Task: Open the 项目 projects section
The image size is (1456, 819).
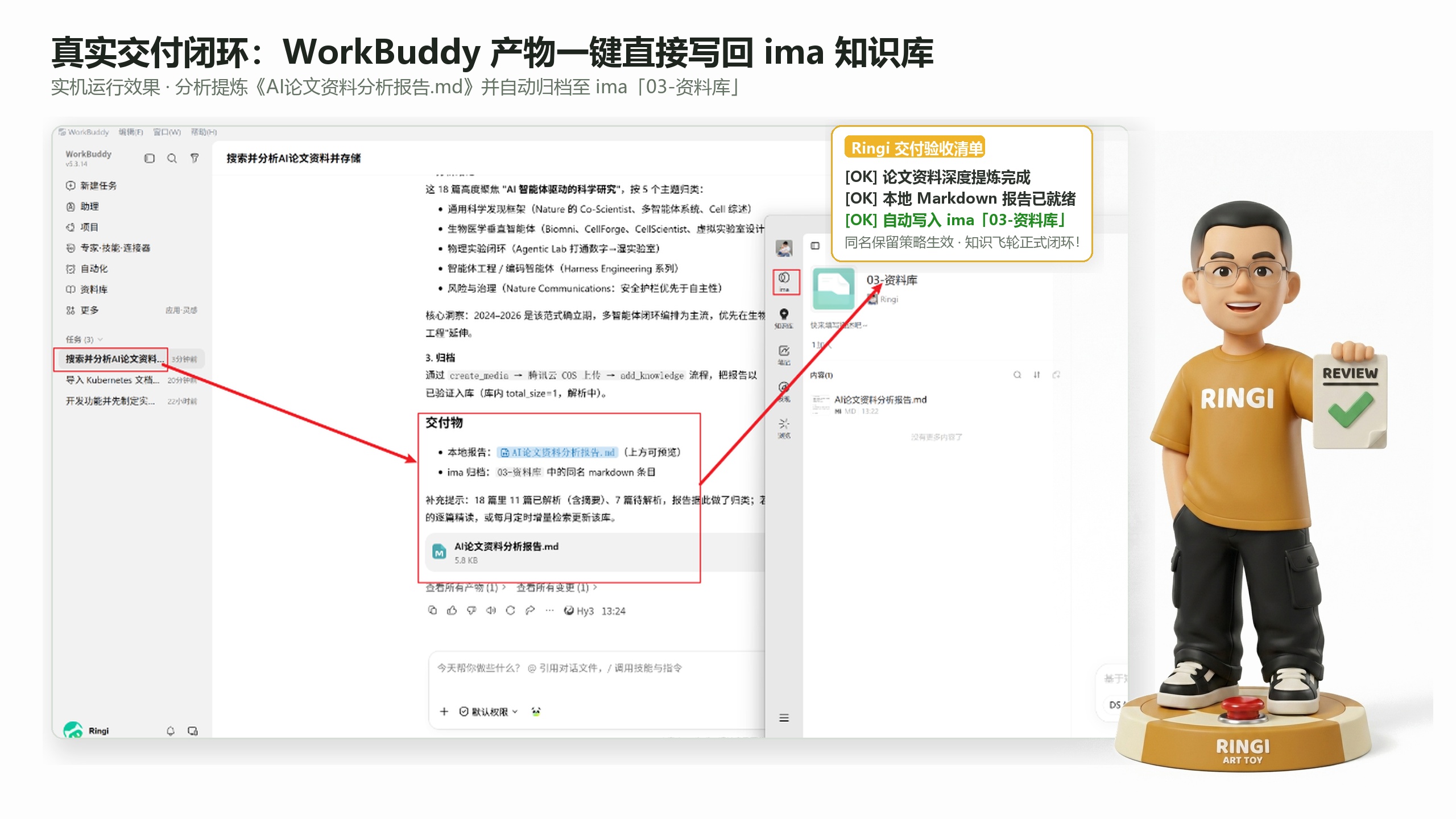Action: coord(82,227)
